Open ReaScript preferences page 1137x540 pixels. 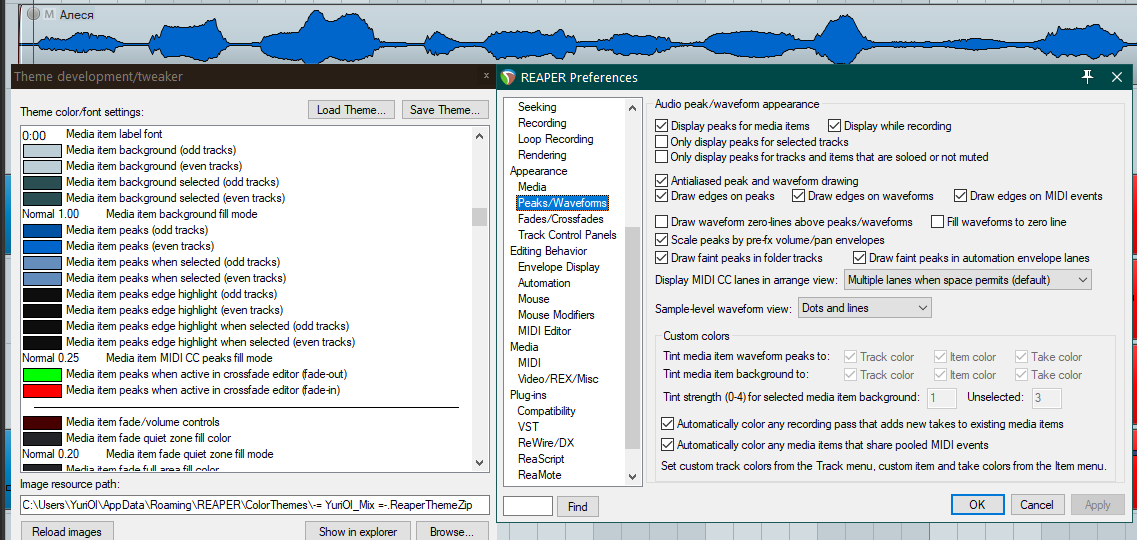tap(541, 459)
